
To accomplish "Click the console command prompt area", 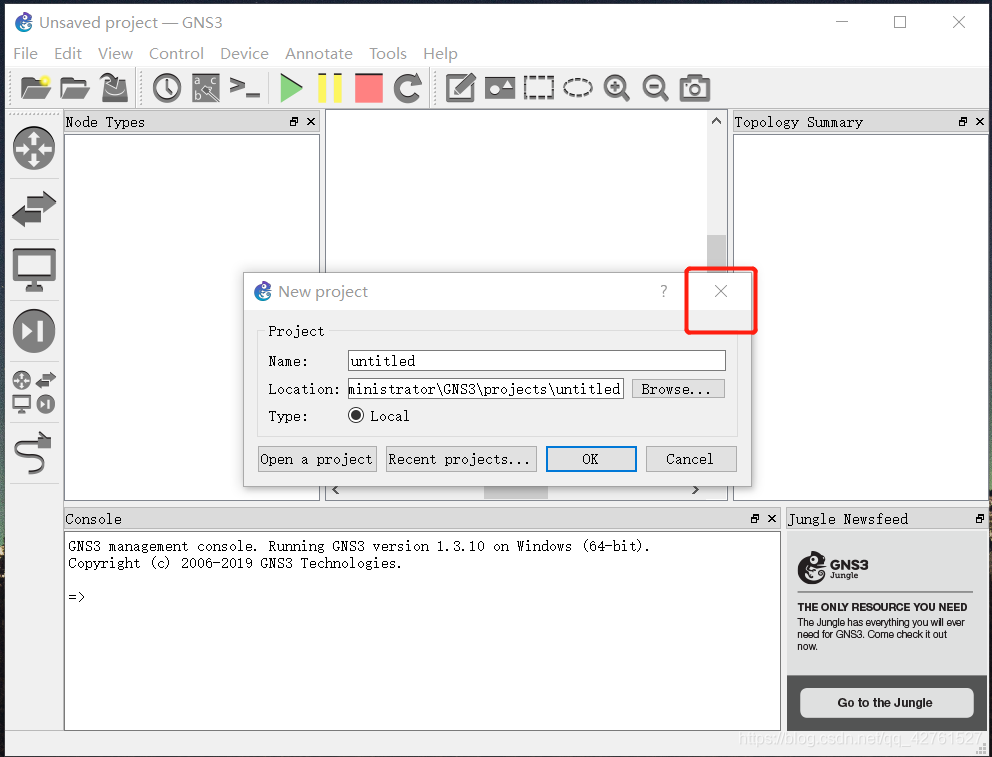I will point(422,631).
